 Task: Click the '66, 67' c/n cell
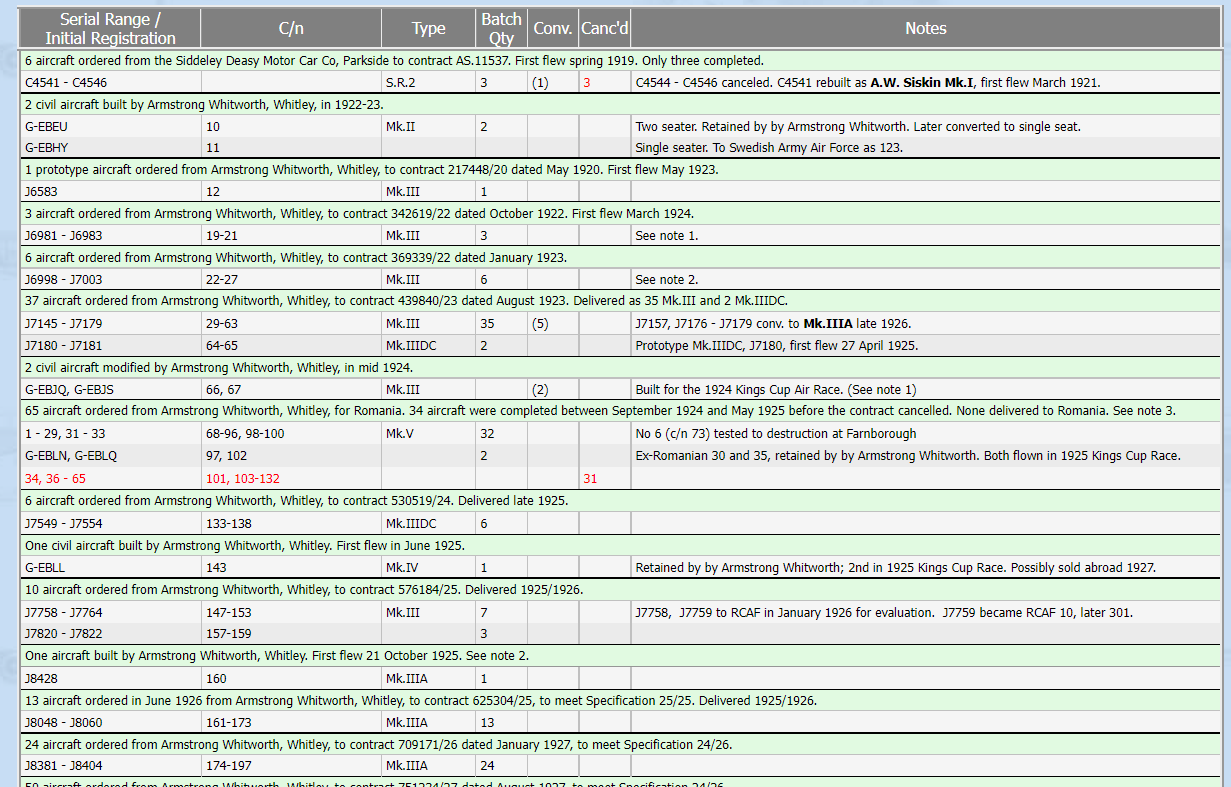pyautogui.click(x=291, y=389)
